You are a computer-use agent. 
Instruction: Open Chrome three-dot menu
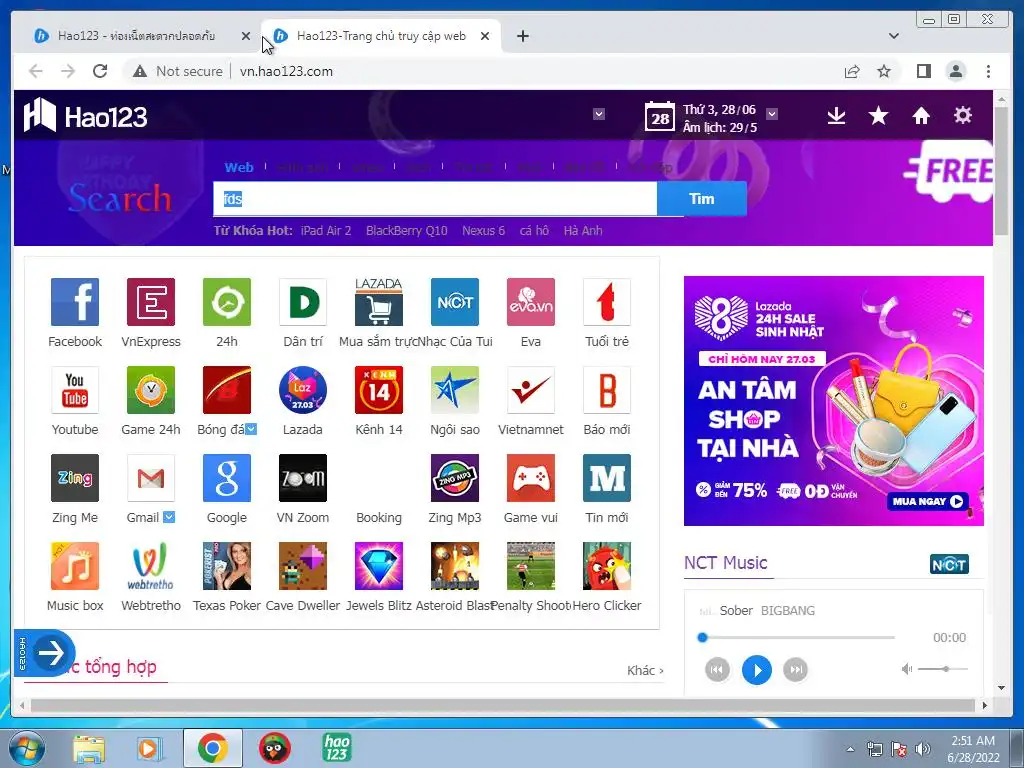(x=988, y=71)
